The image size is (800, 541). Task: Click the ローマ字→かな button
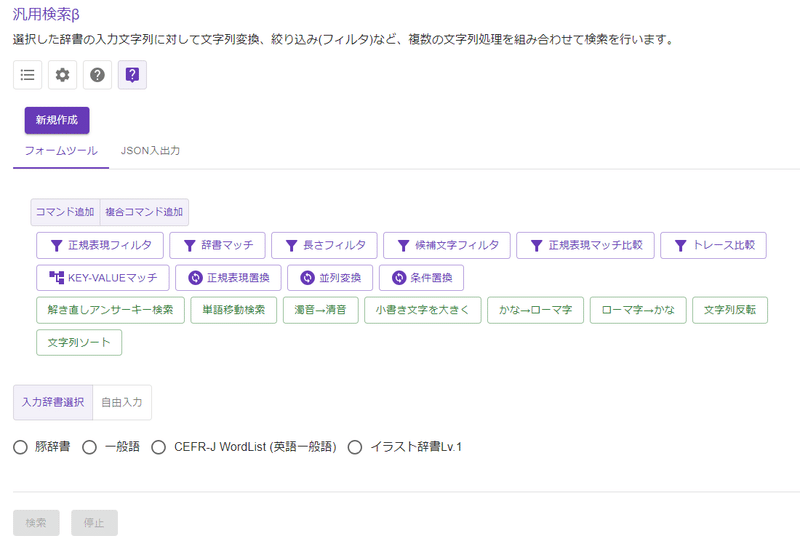point(638,310)
